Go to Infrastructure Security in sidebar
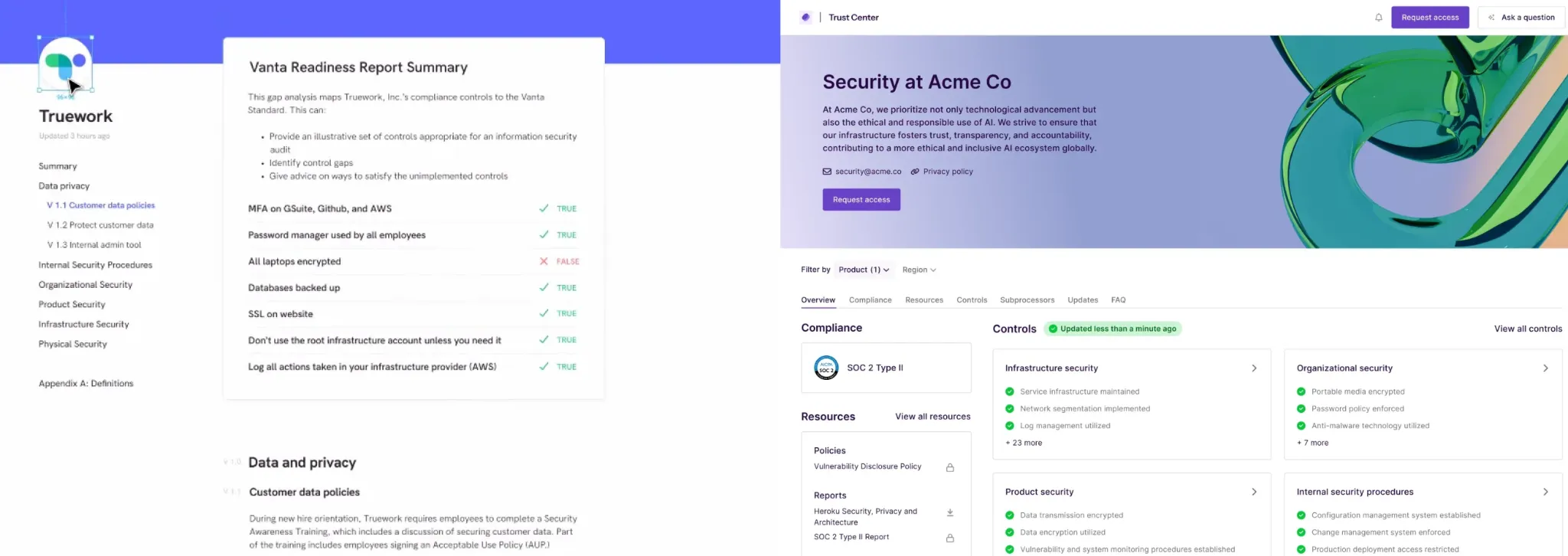The height and width of the screenshot is (556, 1568). tap(83, 325)
